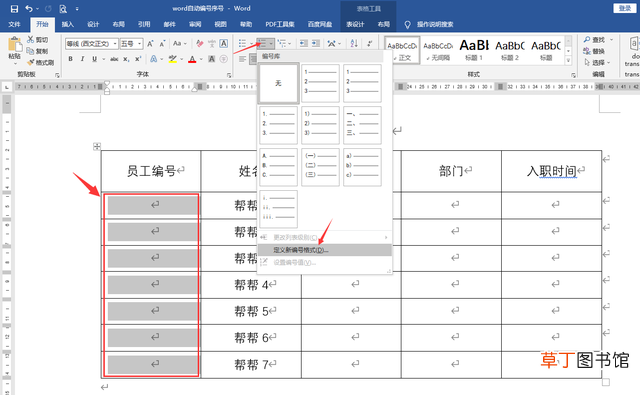Click the Undo arrow icon
This screenshot has height=395, width=640.
click(29, 9)
